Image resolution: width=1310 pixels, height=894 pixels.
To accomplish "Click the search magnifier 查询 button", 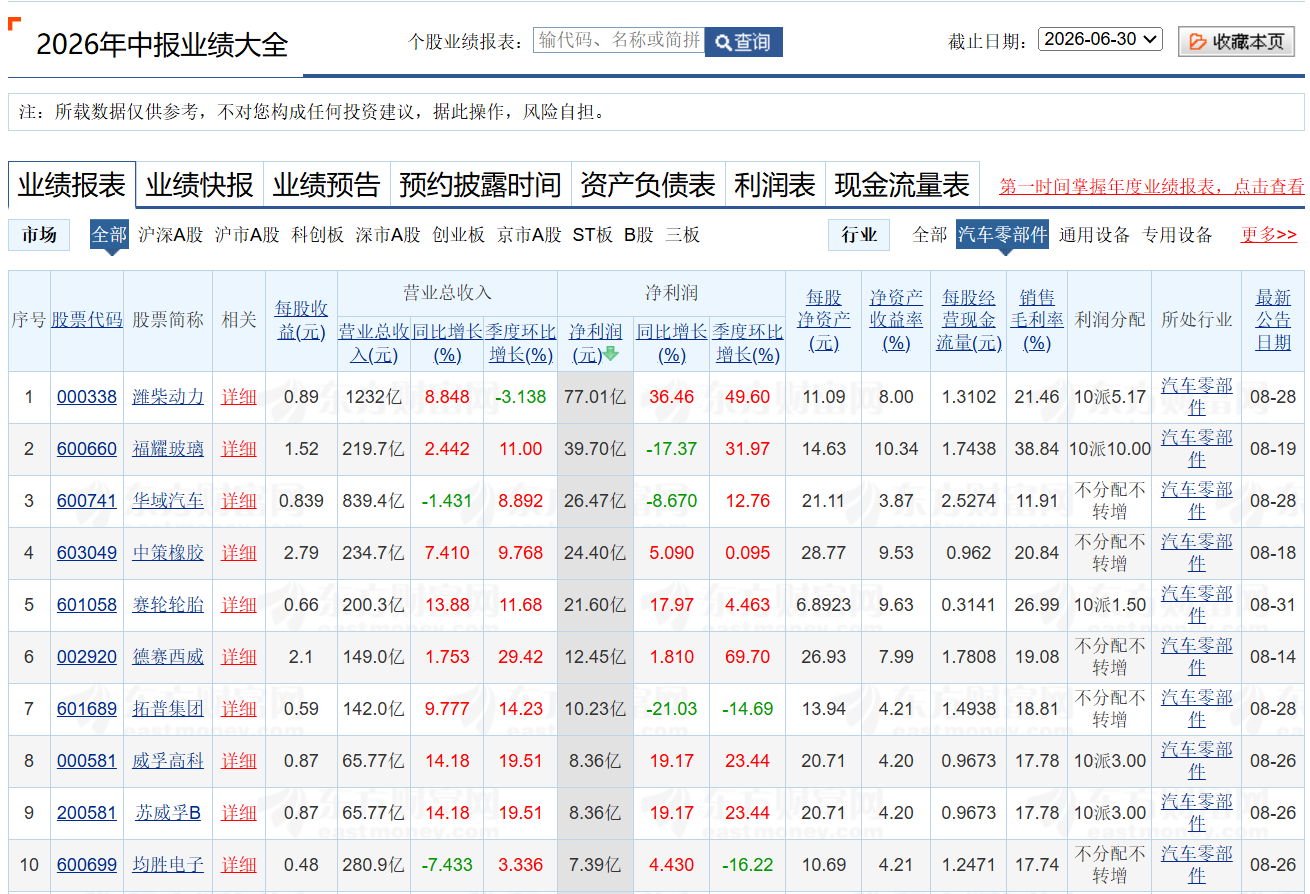I will click(743, 42).
